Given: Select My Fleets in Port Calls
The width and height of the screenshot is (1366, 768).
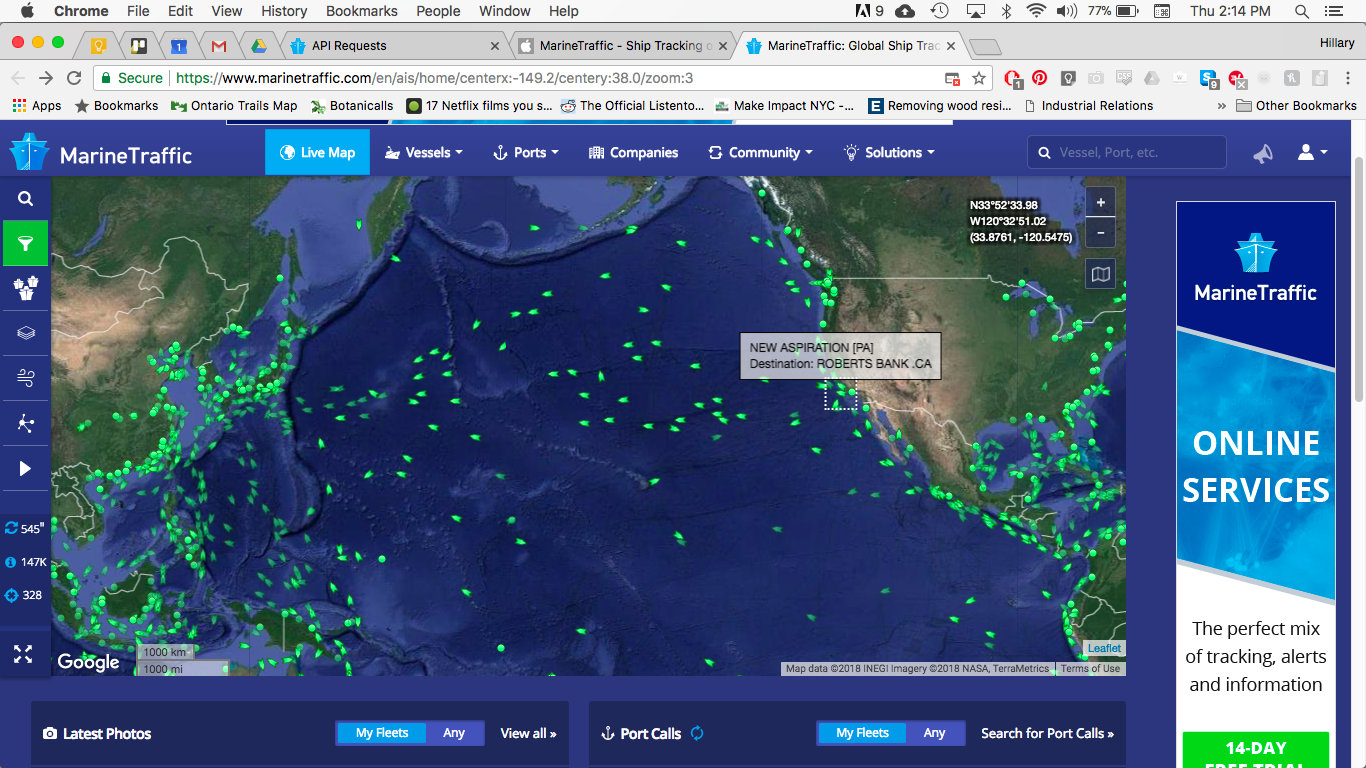Looking at the screenshot, I should pos(862,733).
